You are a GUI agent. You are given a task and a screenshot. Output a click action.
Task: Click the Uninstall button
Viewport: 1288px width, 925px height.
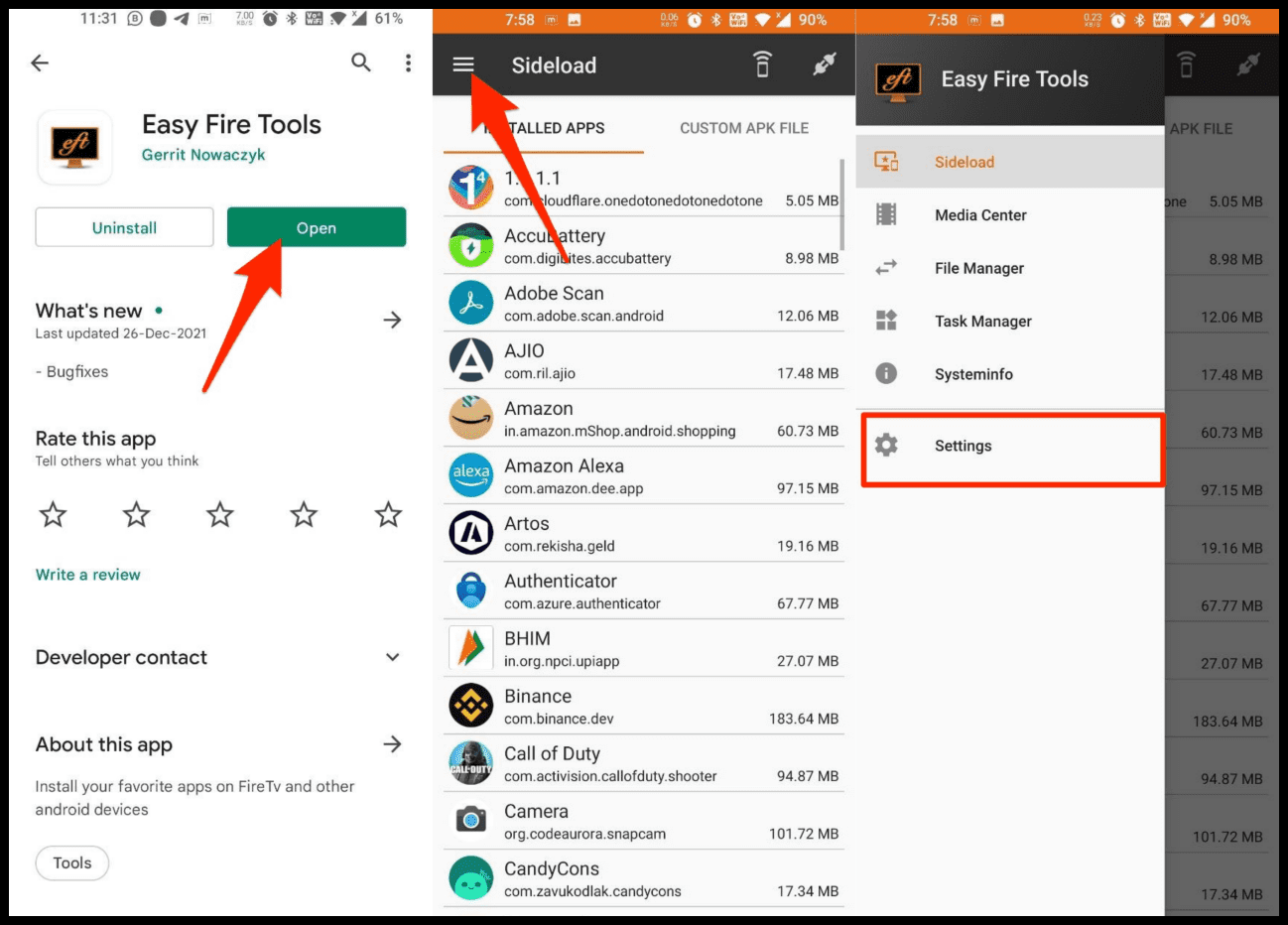[124, 227]
